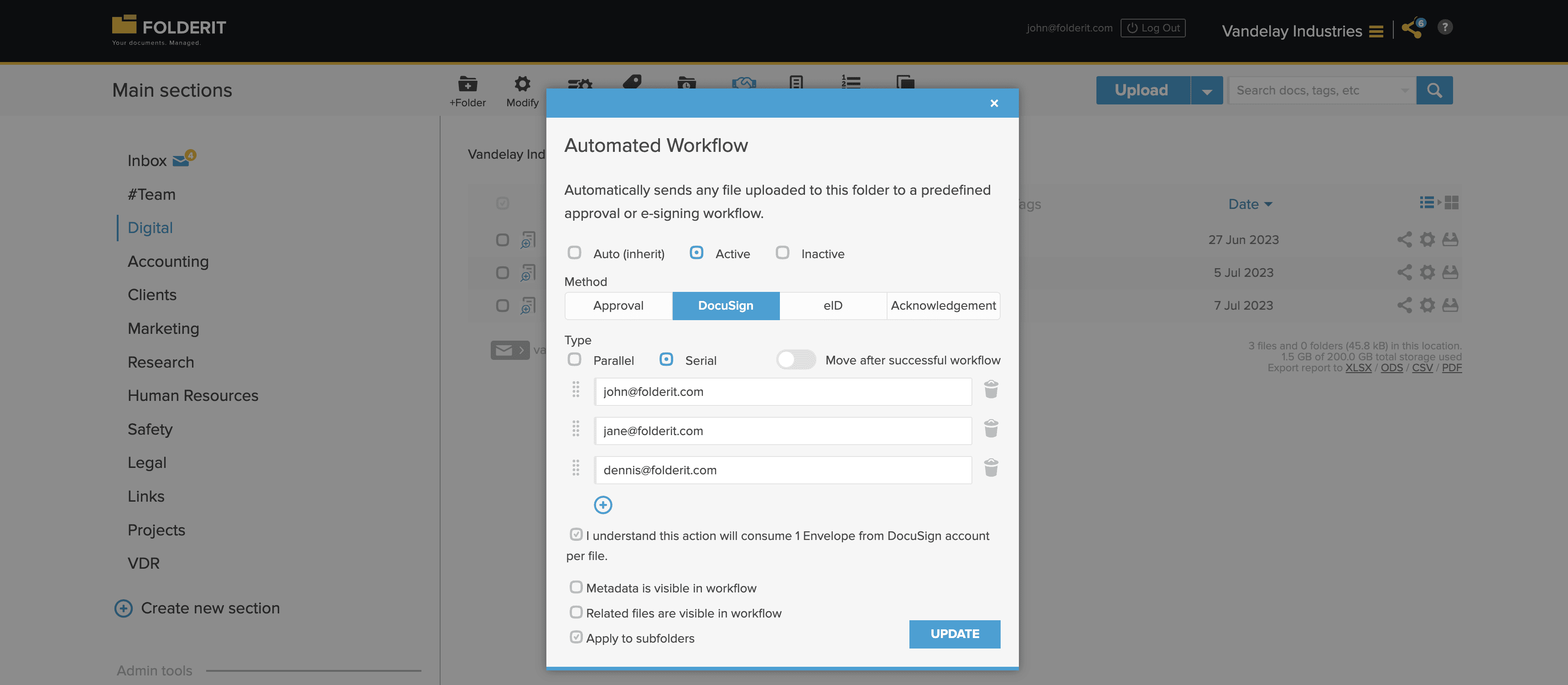Remove the dennis@folderit.com signer
Screen dimensions: 1568x685
[x=991, y=468]
